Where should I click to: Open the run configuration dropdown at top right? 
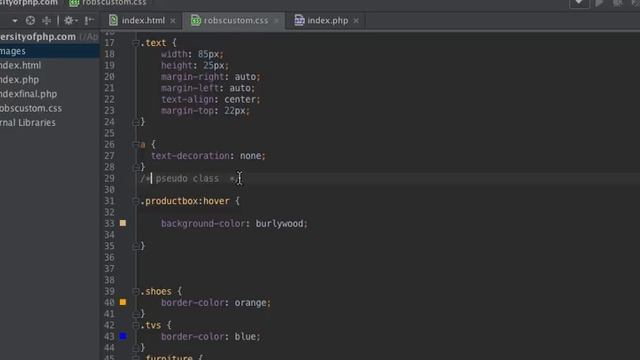tap(579, 3)
